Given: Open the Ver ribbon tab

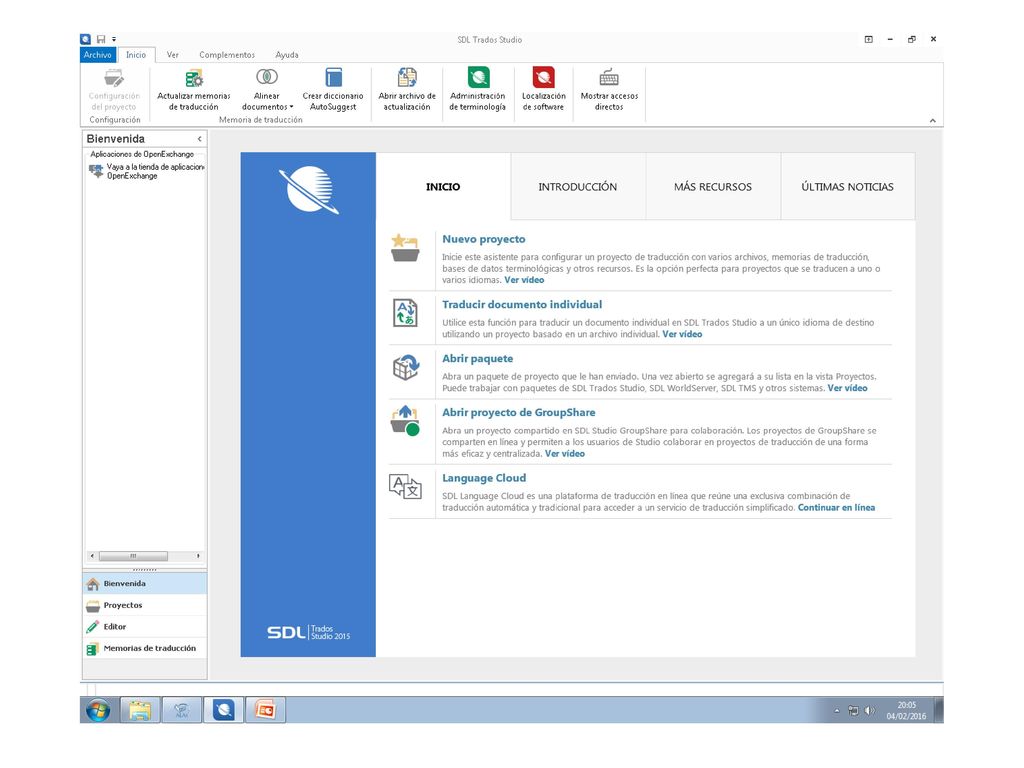Looking at the screenshot, I should [172, 55].
